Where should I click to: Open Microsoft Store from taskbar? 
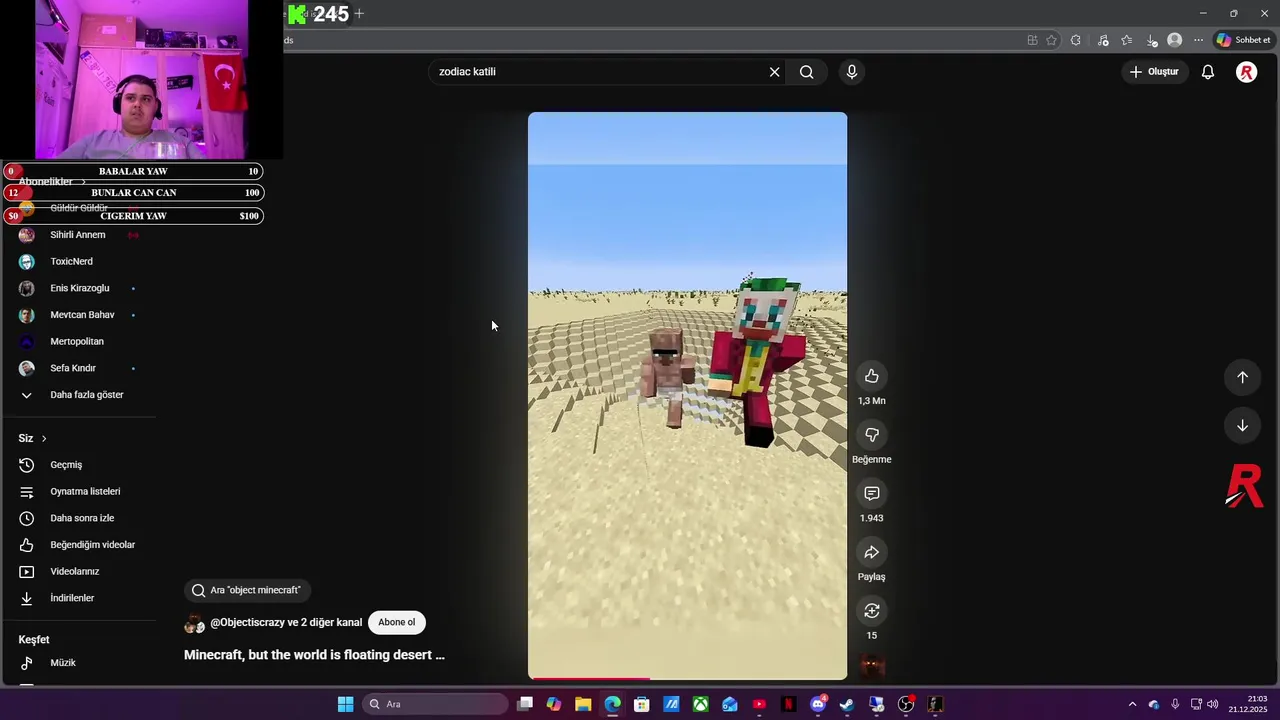coord(642,704)
